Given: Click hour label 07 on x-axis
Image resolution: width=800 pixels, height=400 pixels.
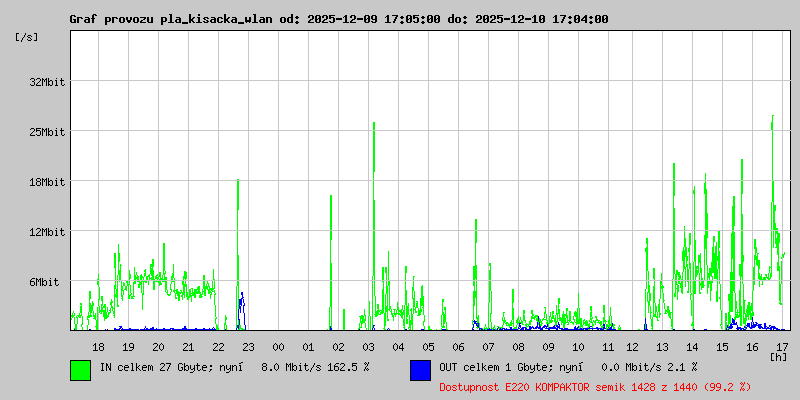Looking at the screenshot, I should (488, 347).
